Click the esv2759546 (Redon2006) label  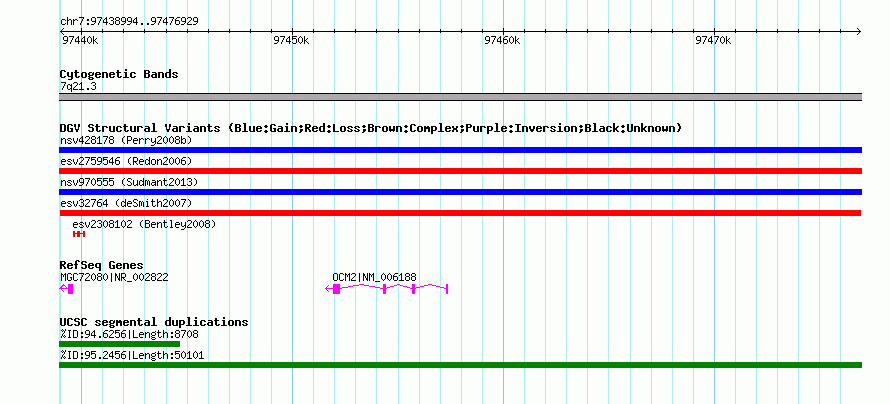point(126,161)
